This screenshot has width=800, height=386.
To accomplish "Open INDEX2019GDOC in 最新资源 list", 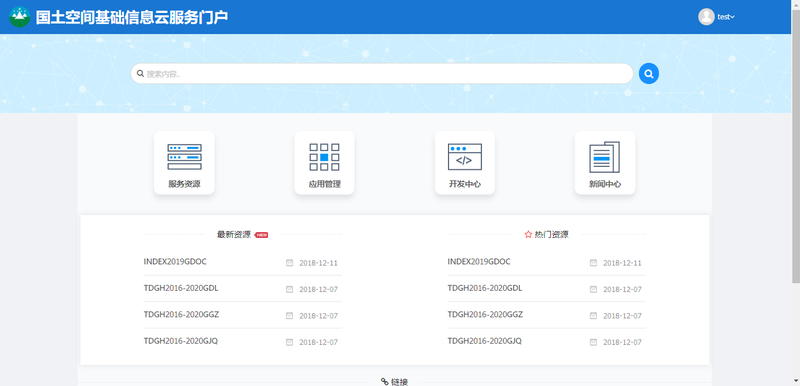I will (x=175, y=262).
